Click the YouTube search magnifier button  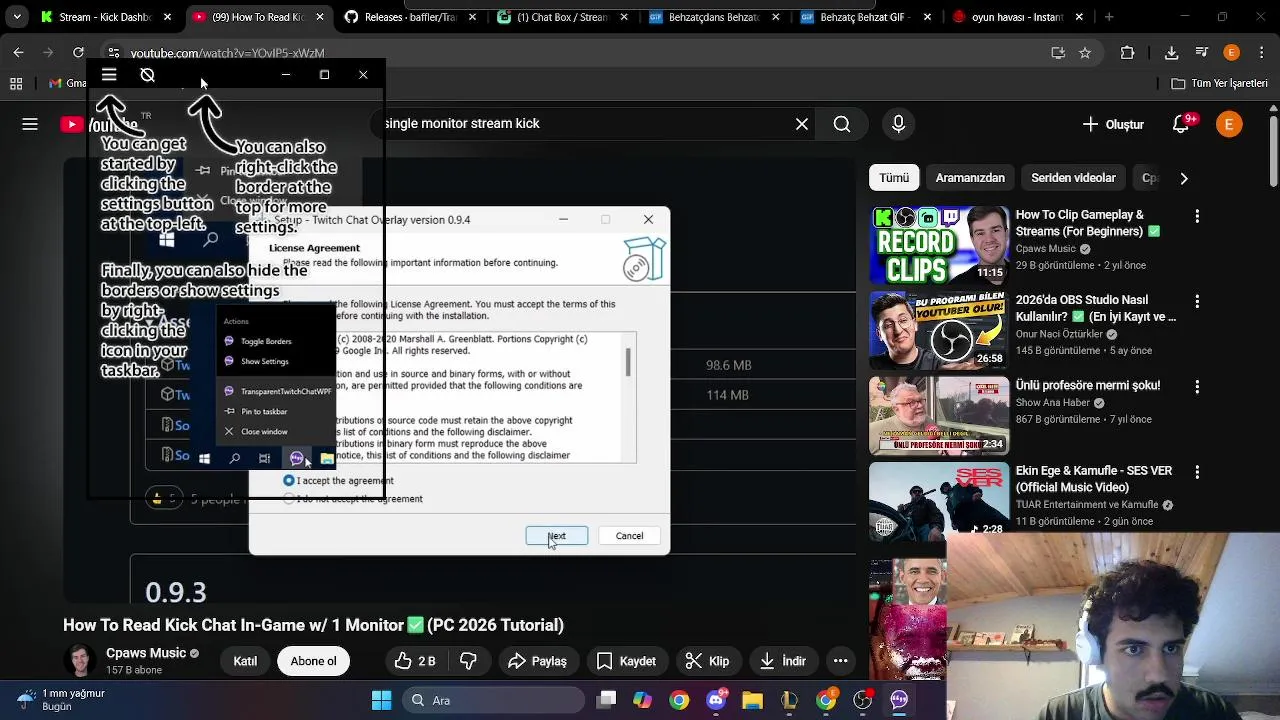tap(842, 124)
